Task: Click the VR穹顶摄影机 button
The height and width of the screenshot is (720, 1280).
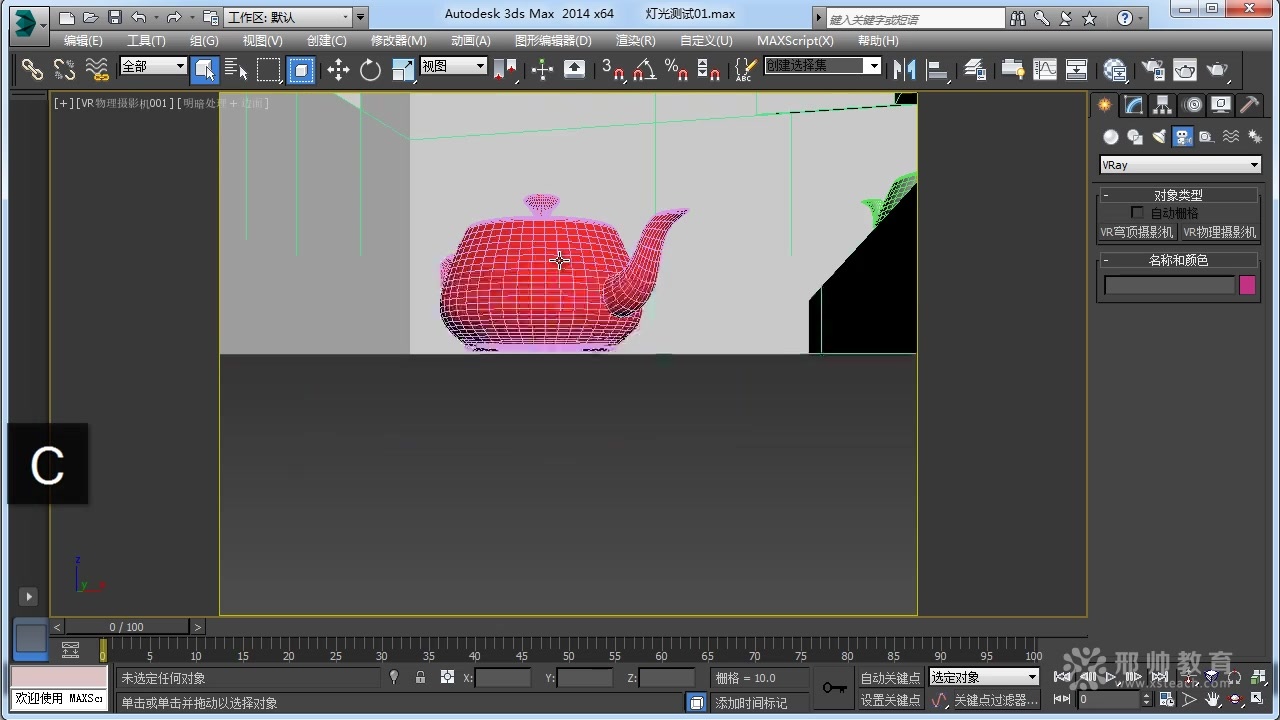Action: pyautogui.click(x=1138, y=232)
